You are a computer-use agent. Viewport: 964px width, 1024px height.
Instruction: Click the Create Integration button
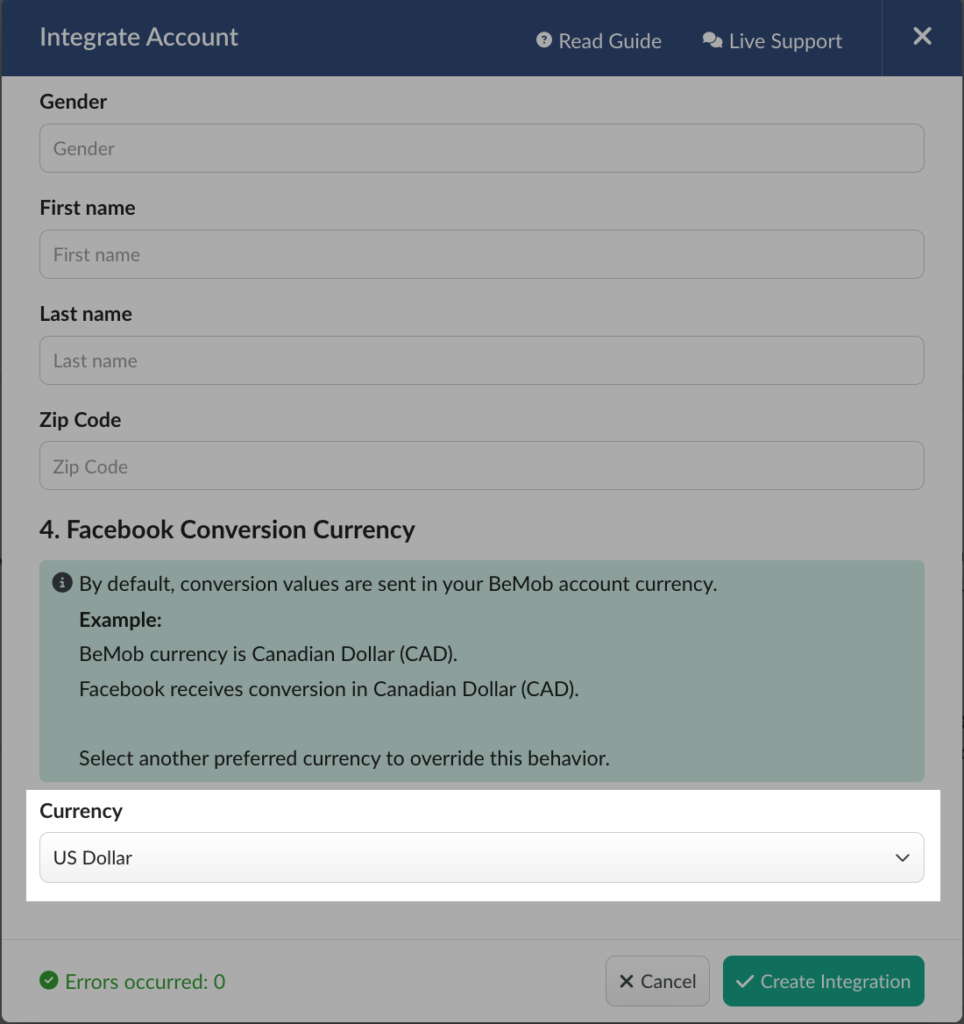tap(823, 981)
